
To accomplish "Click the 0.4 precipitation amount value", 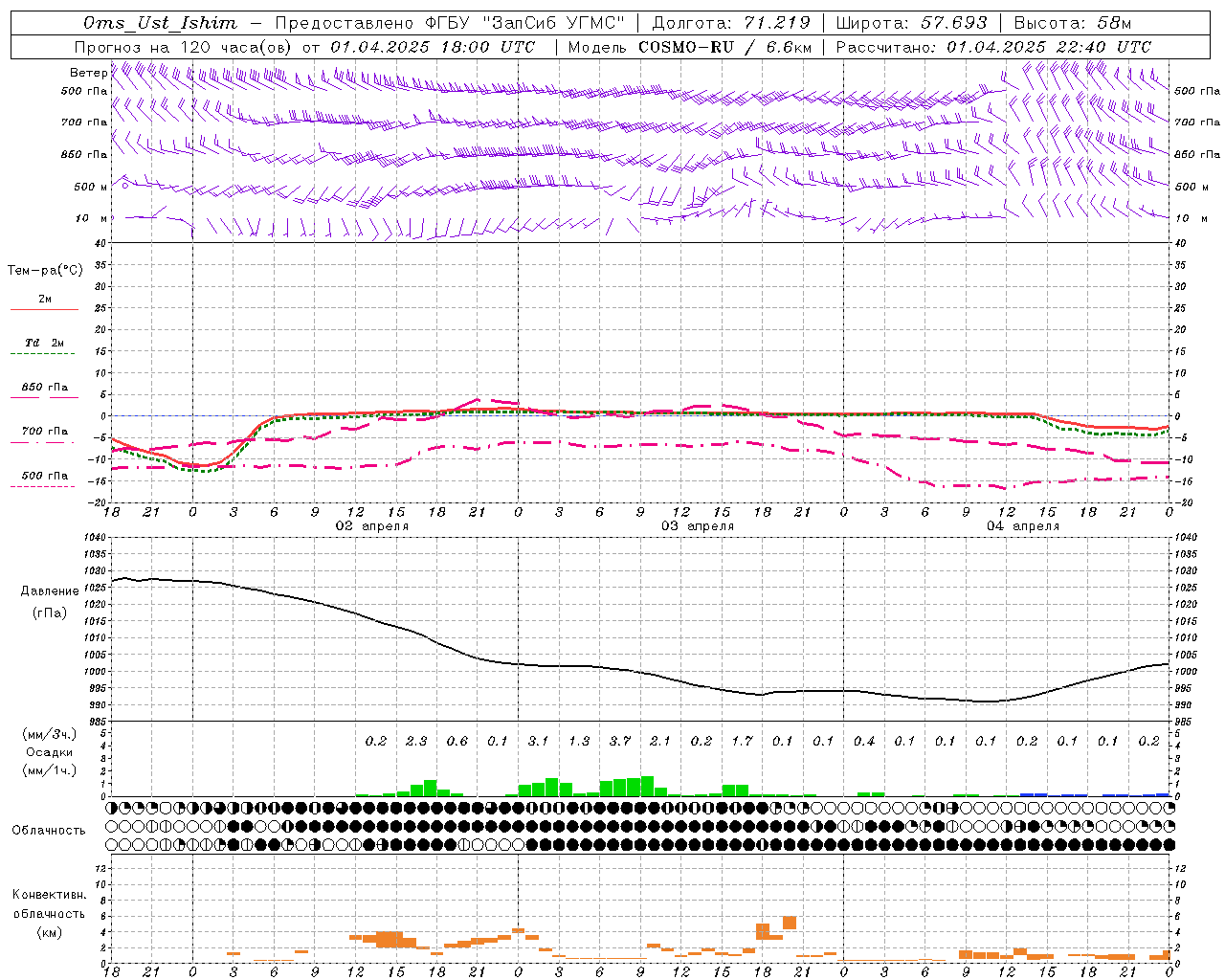I will (x=864, y=741).
